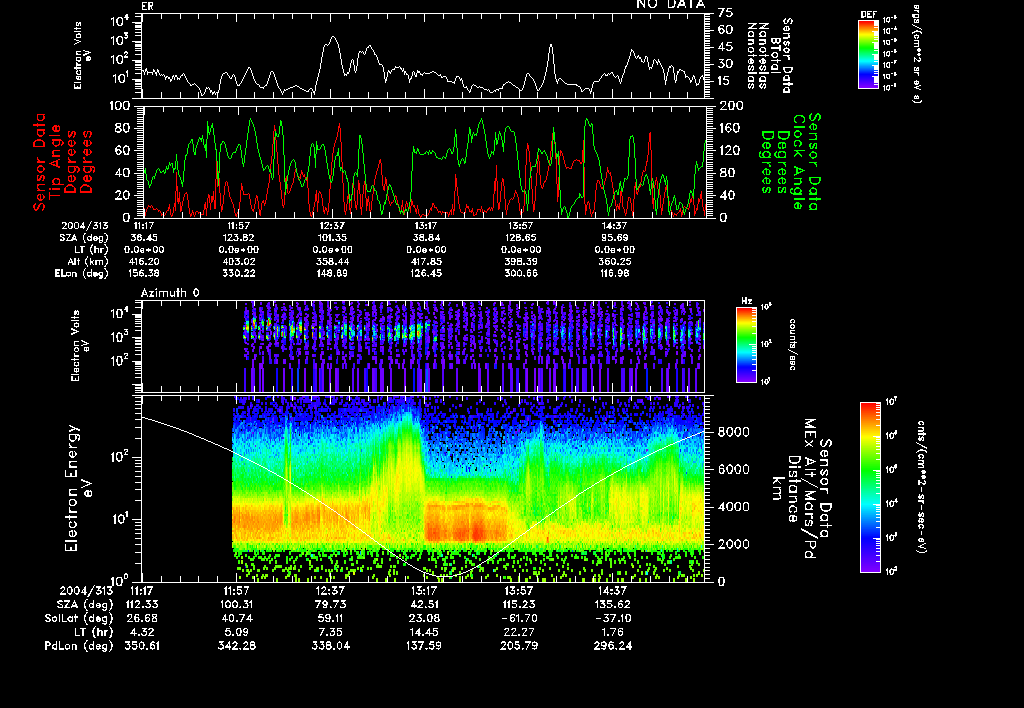Image resolution: width=1024 pixels, height=708 pixels.
Task: Click the local time value 1.76
Action: pyautogui.click(x=614, y=632)
